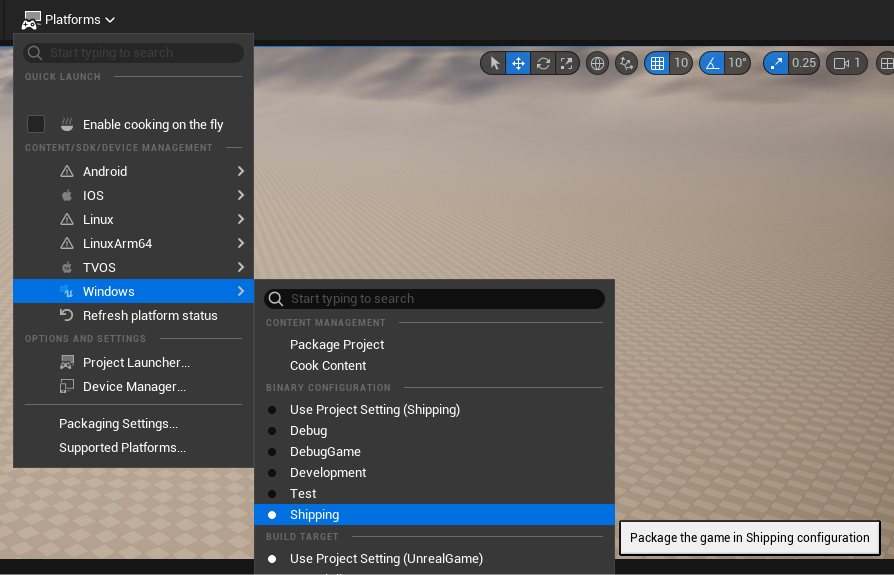Select Cook Content from the submenu
894x575 pixels.
[x=328, y=365]
